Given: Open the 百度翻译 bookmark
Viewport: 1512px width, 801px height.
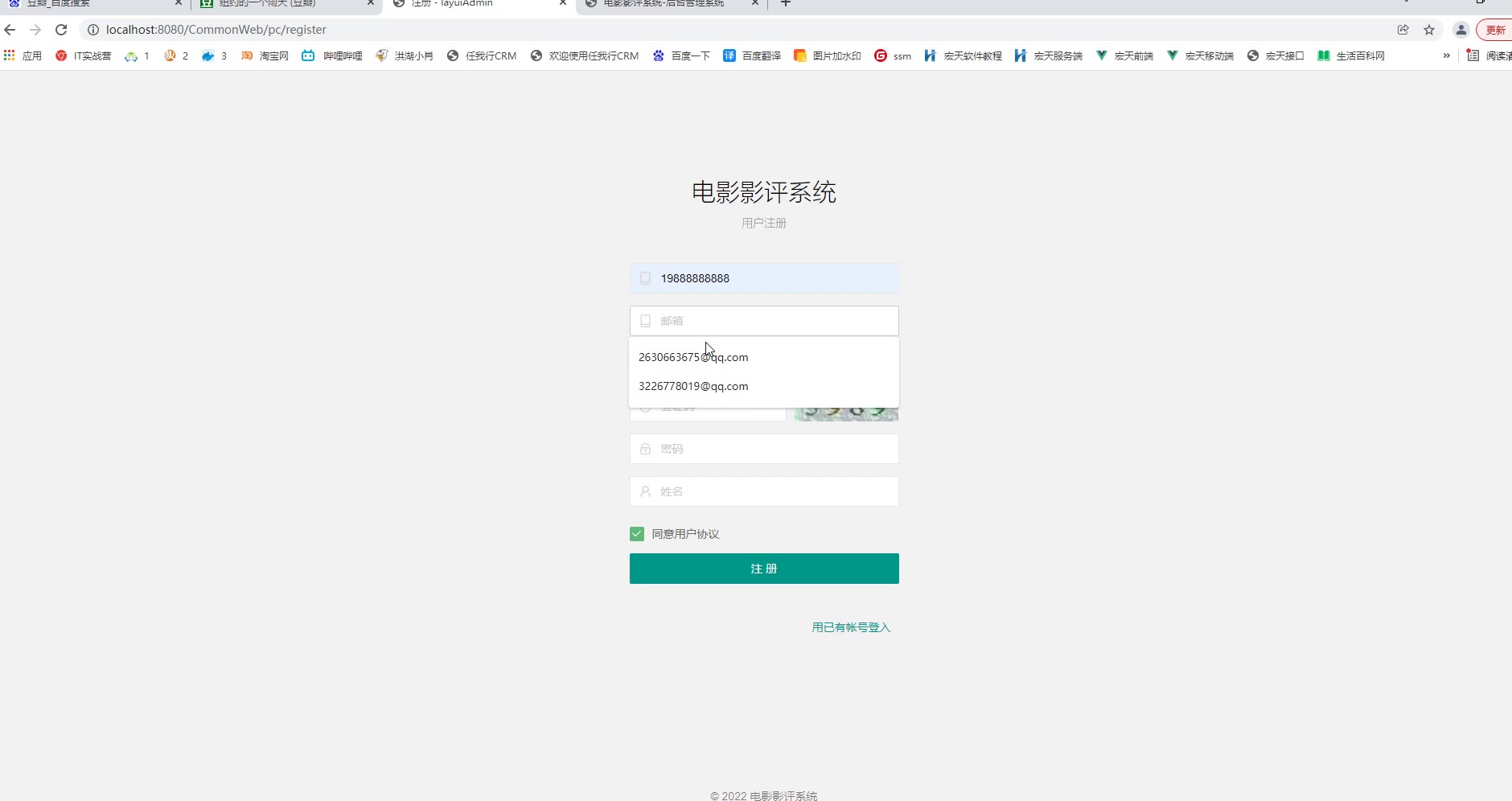Looking at the screenshot, I should pos(752,55).
